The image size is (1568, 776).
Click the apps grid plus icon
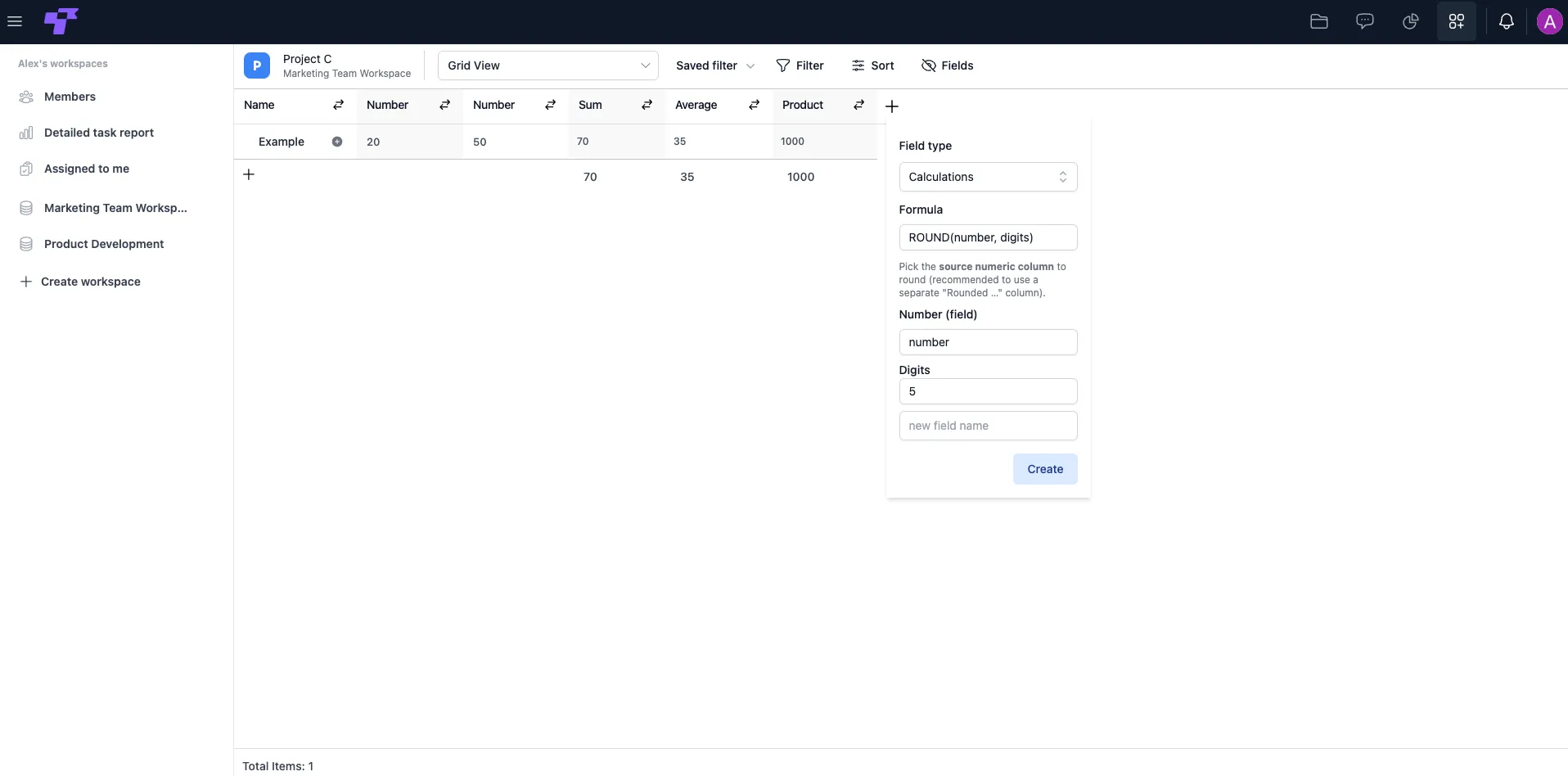point(1457,21)
